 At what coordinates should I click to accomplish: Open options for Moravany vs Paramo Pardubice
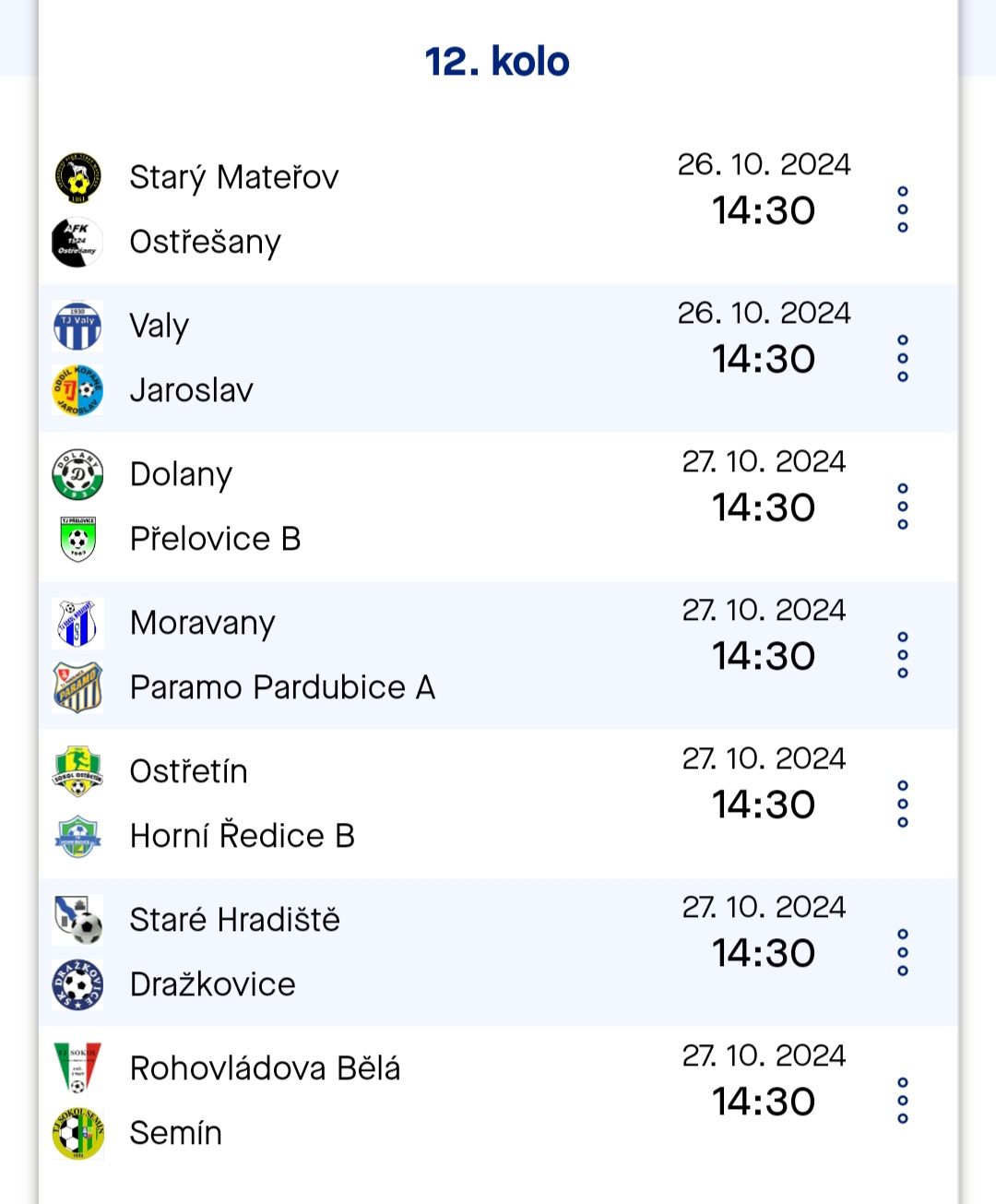(x=903, y=655)
